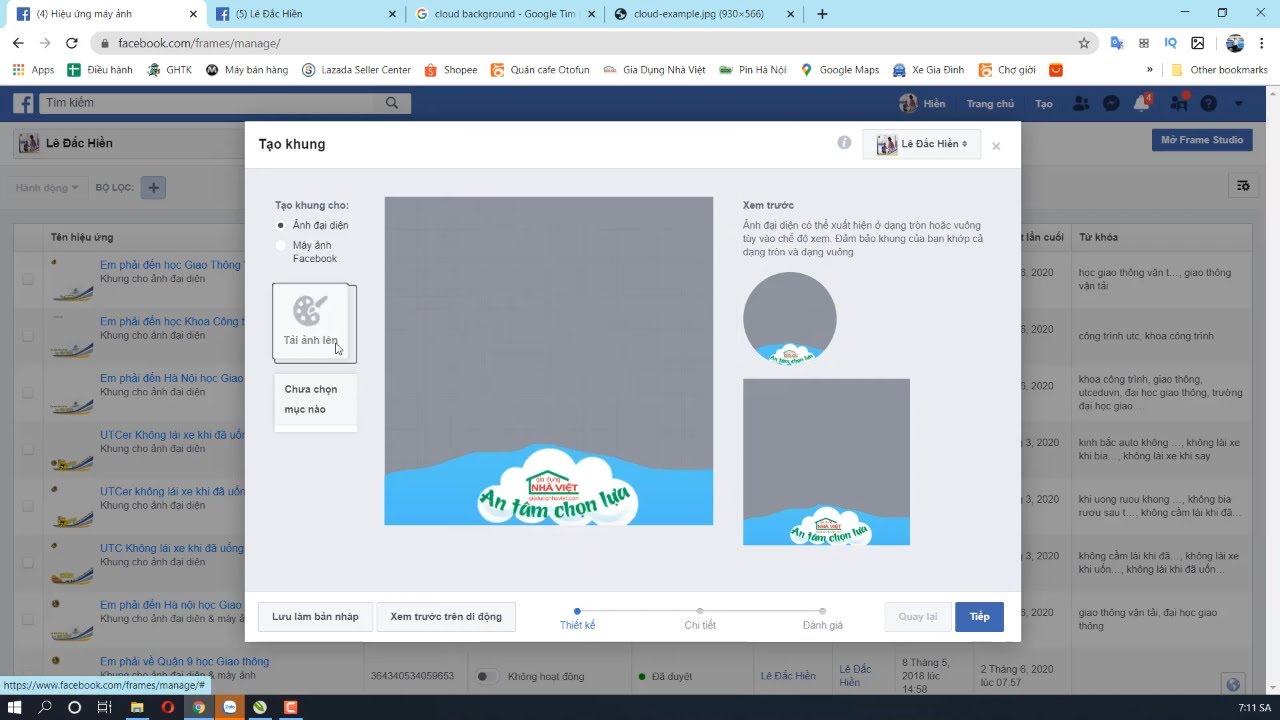This screenshot has width=1280, height=720.
Task: Open Messenger icon in navbar
Action: point(1110,103)
